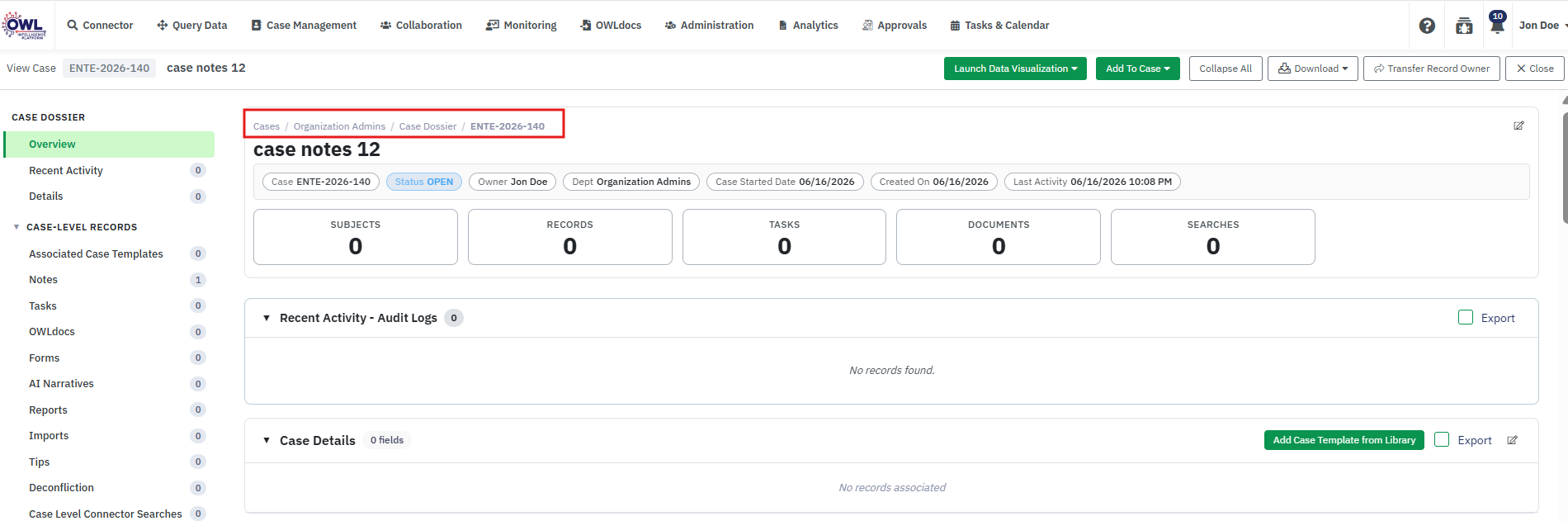
Task: Open the Case Management menu
Action: (x=304, y=26)
